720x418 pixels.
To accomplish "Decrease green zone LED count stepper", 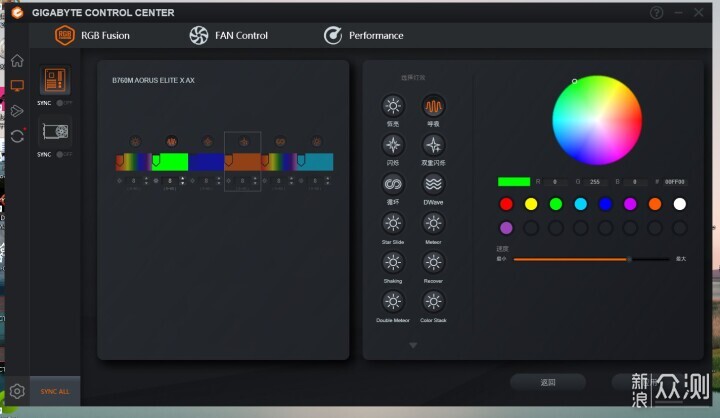I will (182, 183).
